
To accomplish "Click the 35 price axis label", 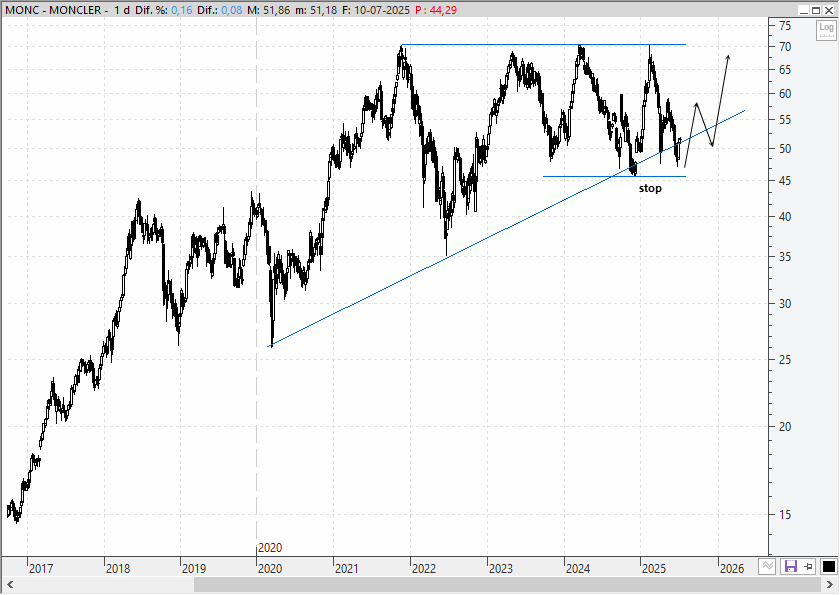I will (x=785, y=257).
